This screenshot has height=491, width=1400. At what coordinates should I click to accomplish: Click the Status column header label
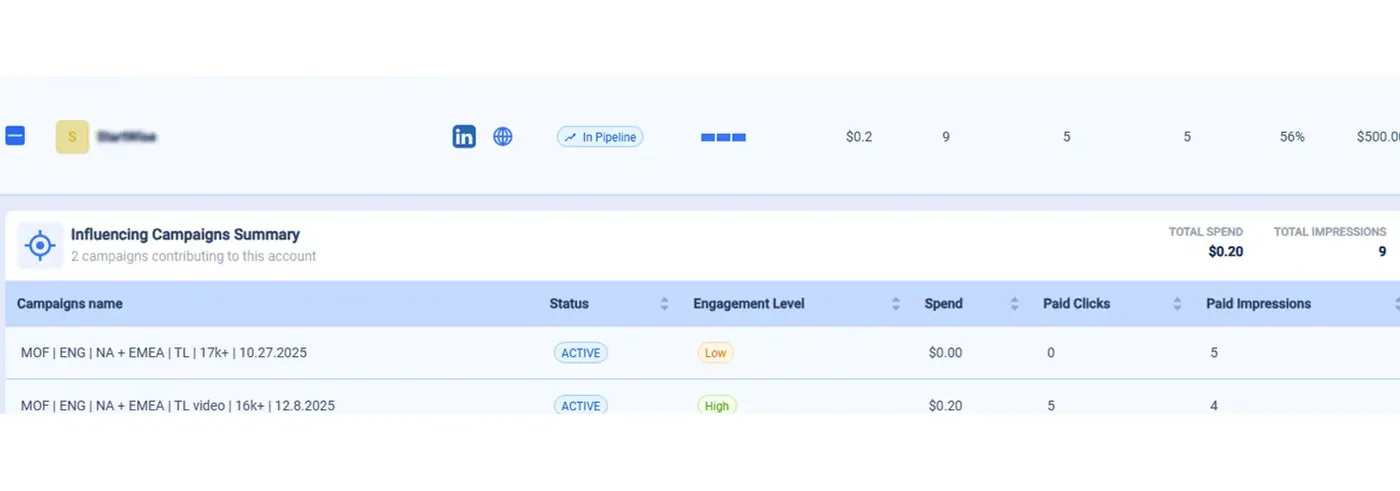[569, 304]
